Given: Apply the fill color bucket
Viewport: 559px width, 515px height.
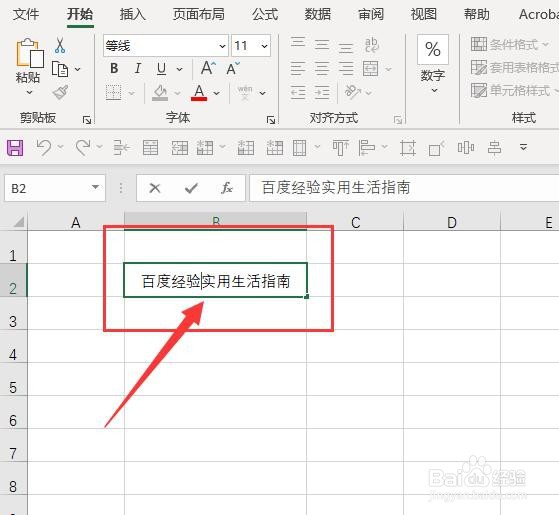Looking at the screenshot, I should pos(160,93).
